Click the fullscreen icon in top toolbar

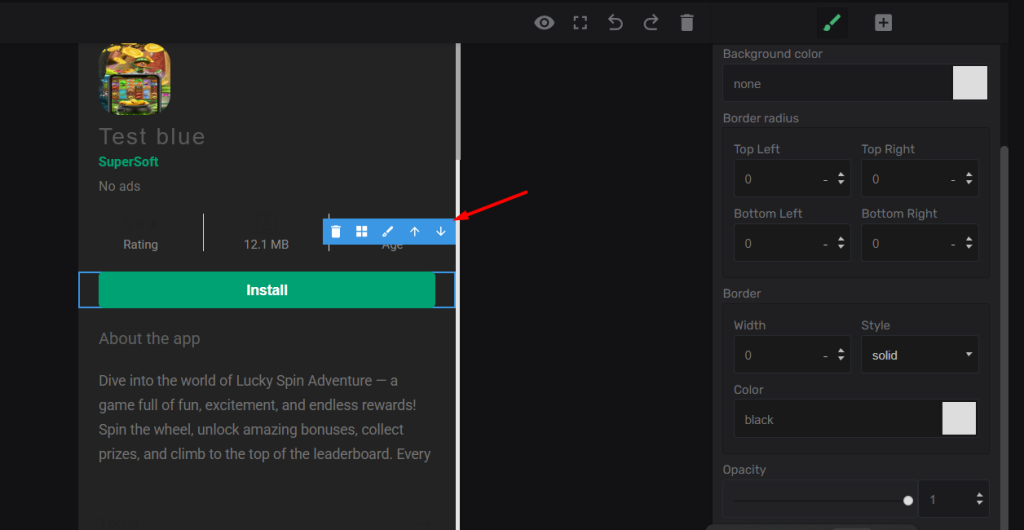(x=580, y=23)
